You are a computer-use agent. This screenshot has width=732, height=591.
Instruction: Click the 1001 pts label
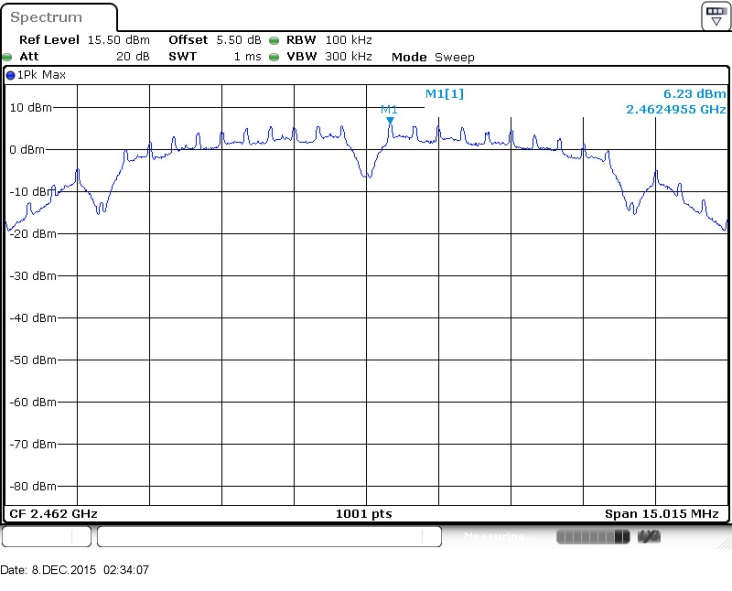click(364, 514)
